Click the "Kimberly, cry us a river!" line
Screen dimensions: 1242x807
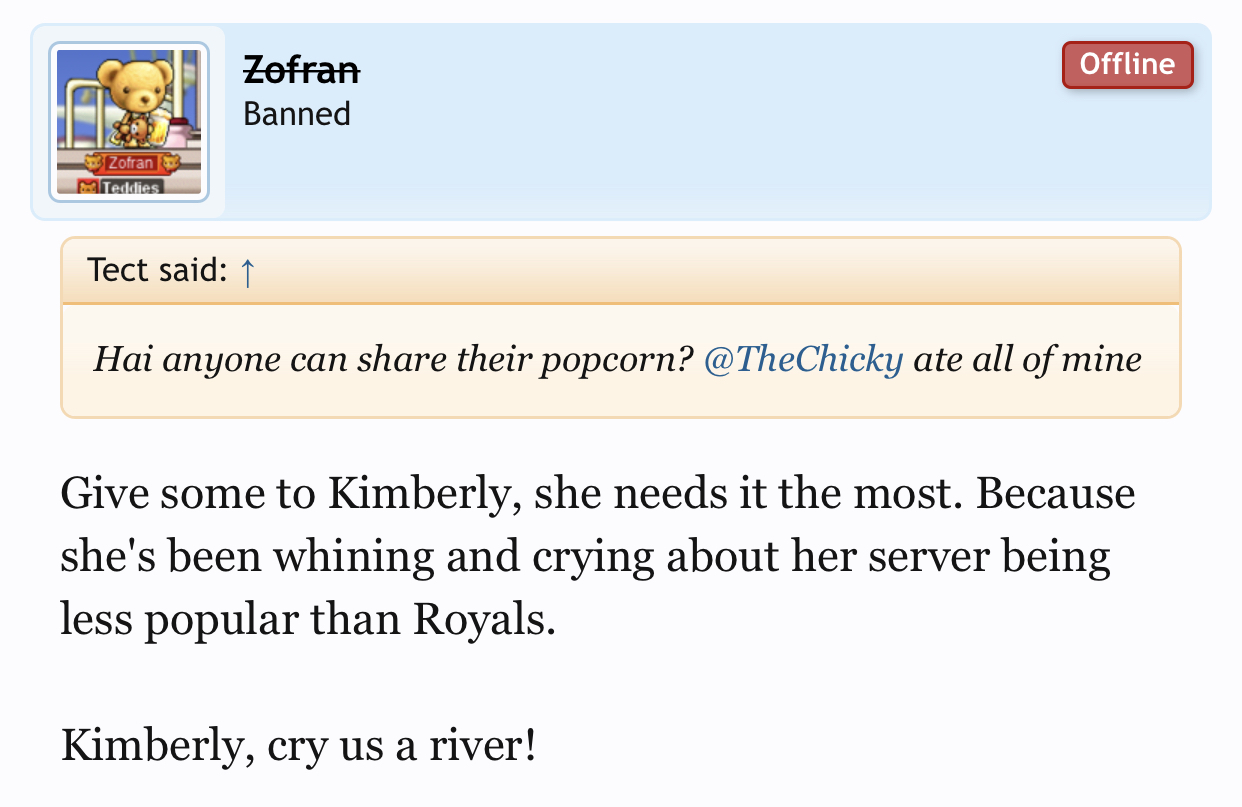point(298,746)
